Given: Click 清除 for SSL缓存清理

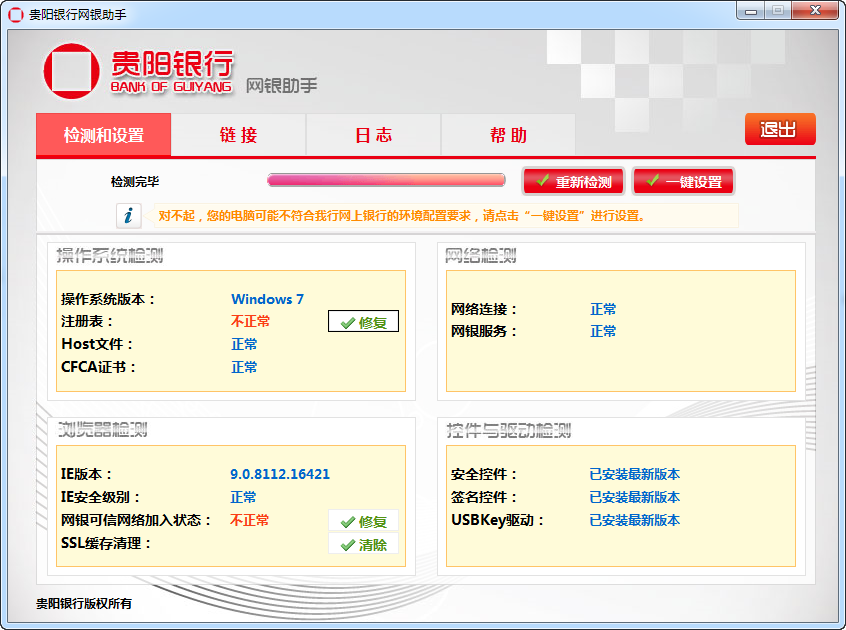Looking at the screenshot, I should [x=364, y=544].
